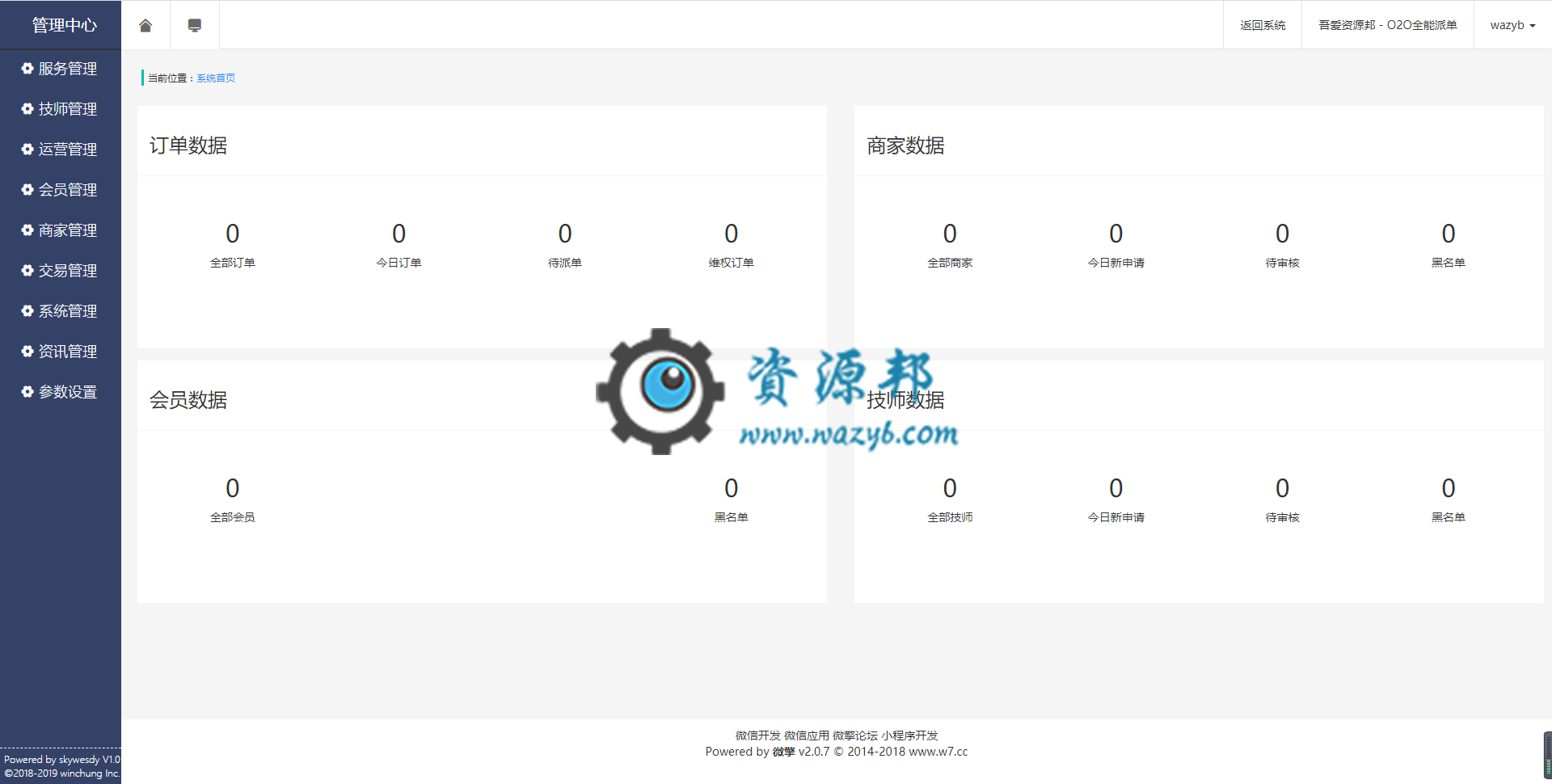
Task: Click the 会员数据 panel heading
Action: point(188,400)
